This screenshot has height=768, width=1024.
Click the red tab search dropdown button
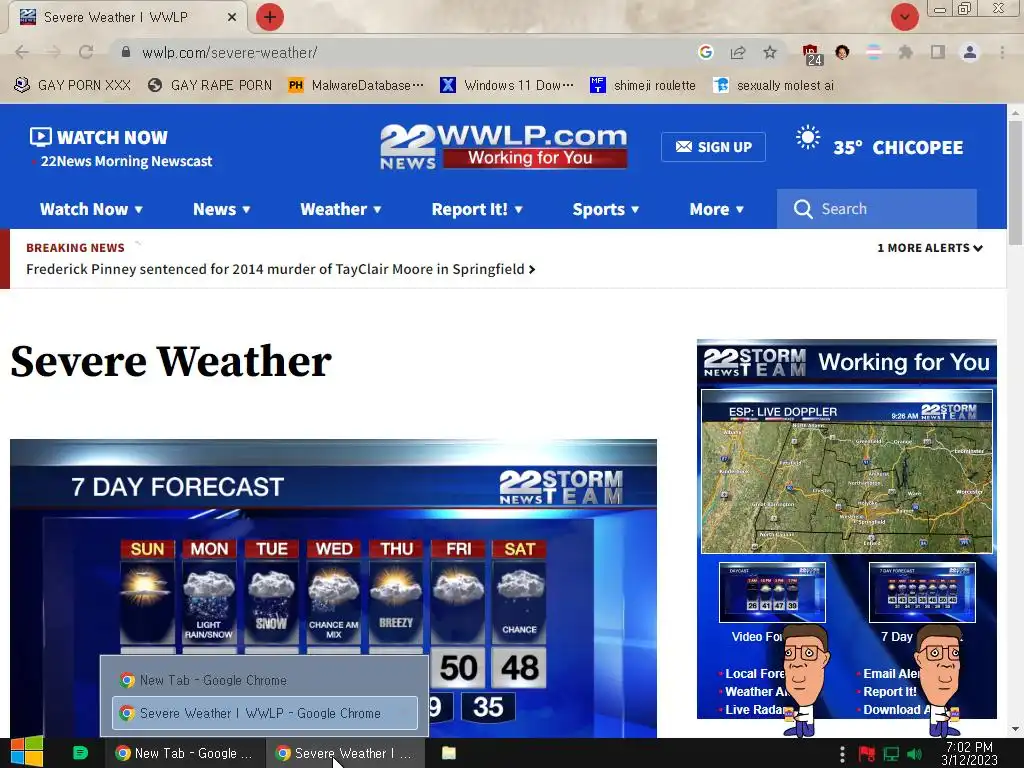[904, 17]
